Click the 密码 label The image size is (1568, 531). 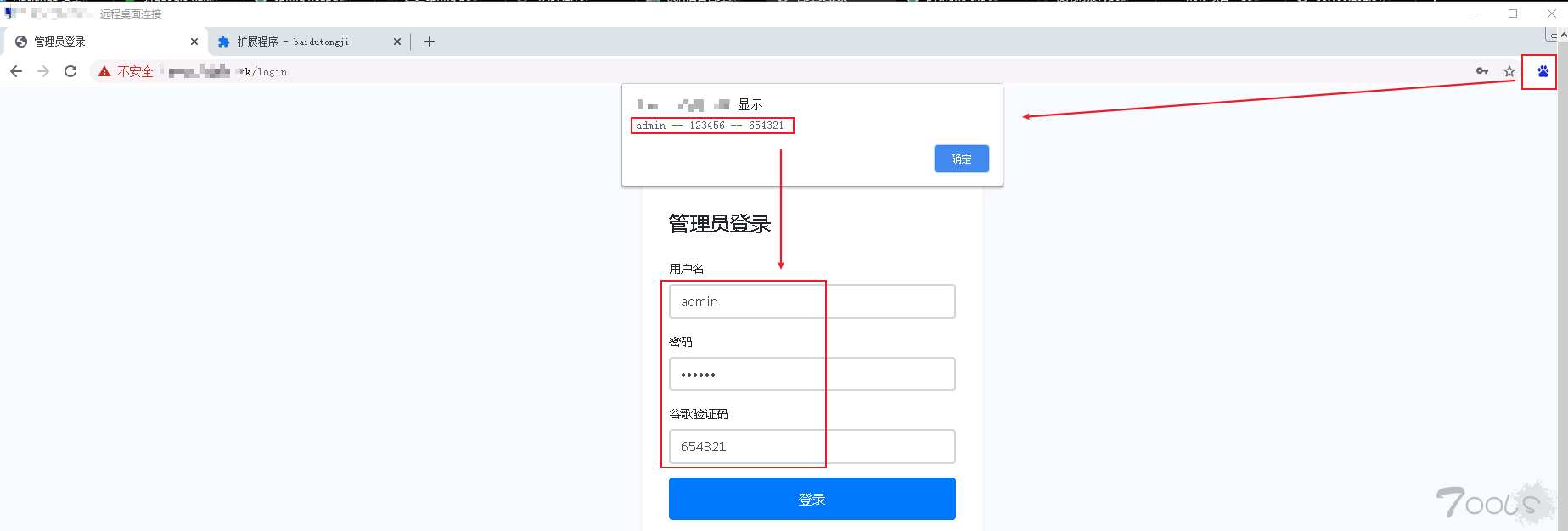pos(681,342)
